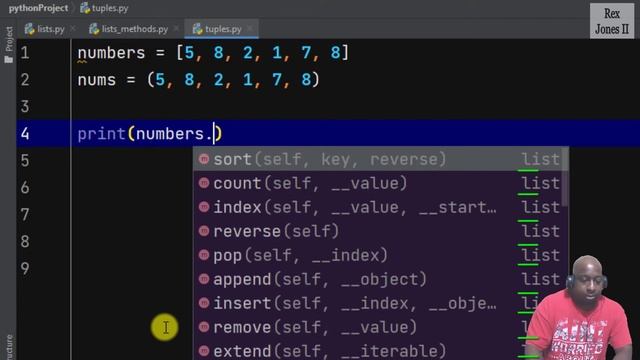
Task: Click the 'list' type label beside sort
Action: coord(540,159)
